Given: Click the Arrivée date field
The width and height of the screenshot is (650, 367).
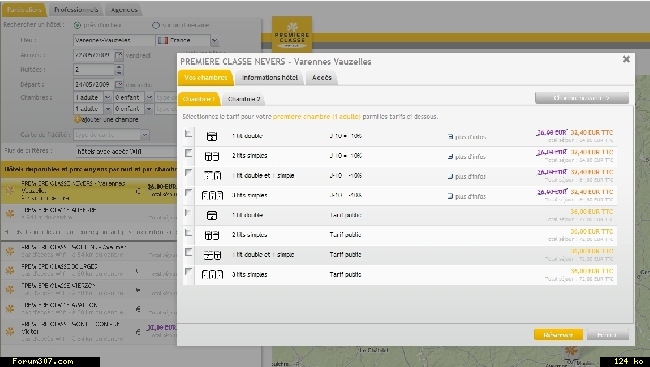Looking at the screenshot, I should 93,55.
